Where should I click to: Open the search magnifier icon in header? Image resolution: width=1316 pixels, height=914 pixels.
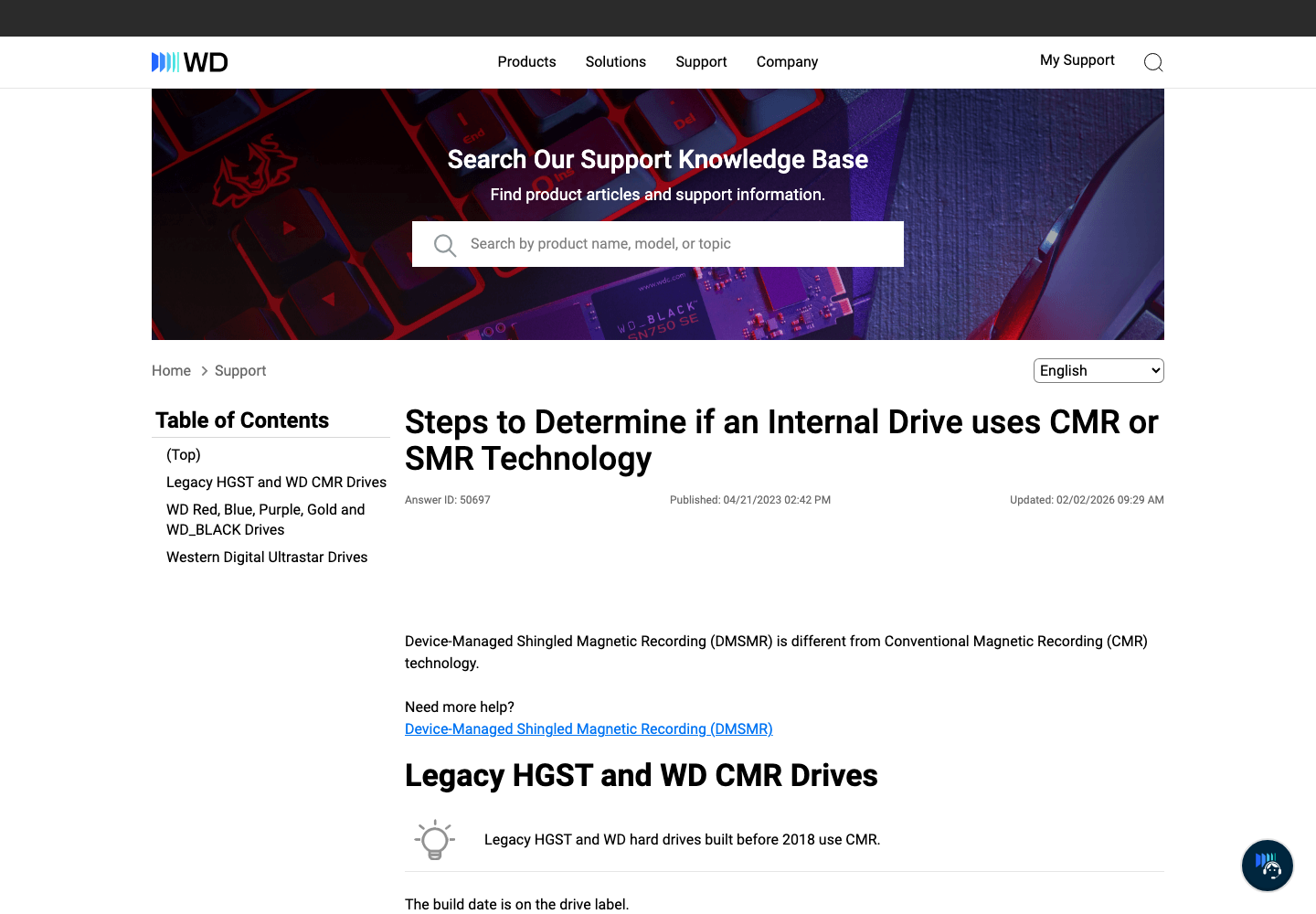click(1153, 62)
